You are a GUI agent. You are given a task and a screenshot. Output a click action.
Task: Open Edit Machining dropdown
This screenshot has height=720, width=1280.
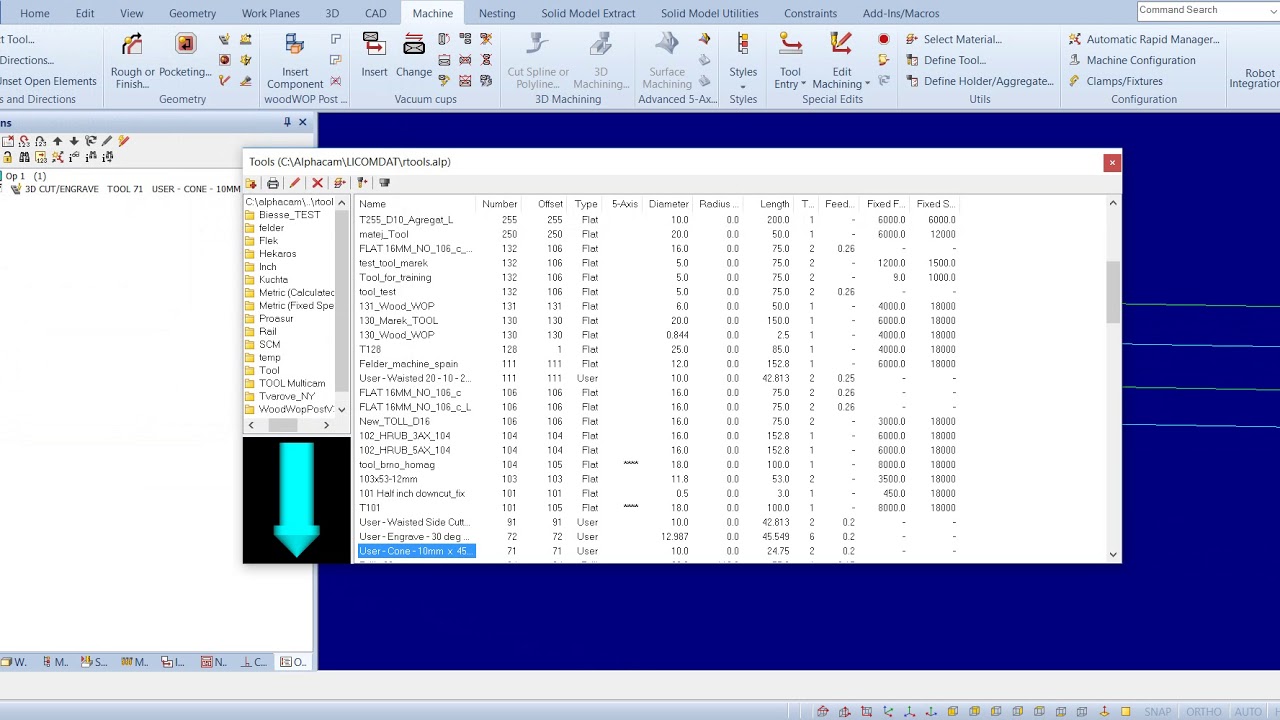pos(841,60)
